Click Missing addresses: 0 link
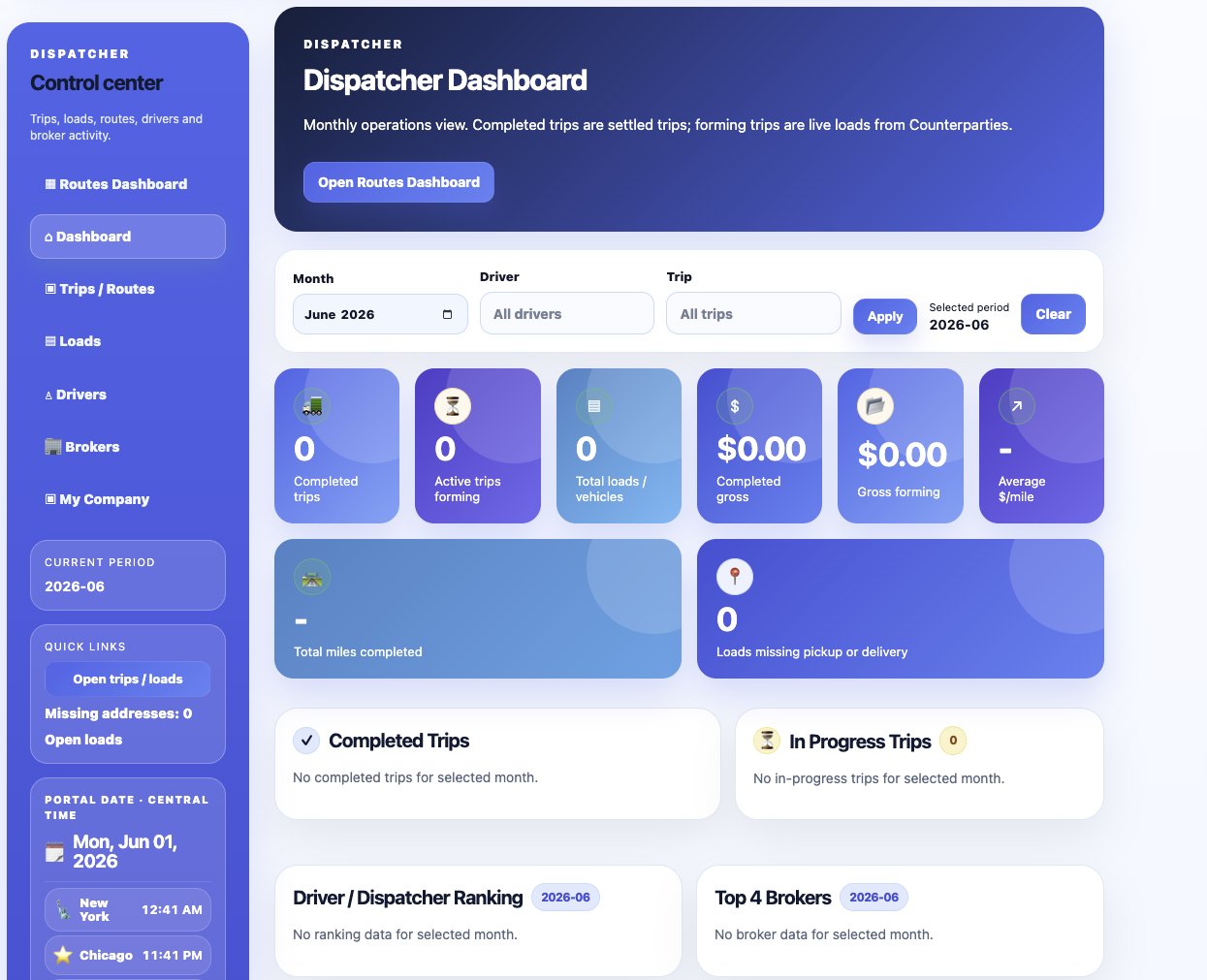Screen dimensions: 1207x980 [118, 713]
